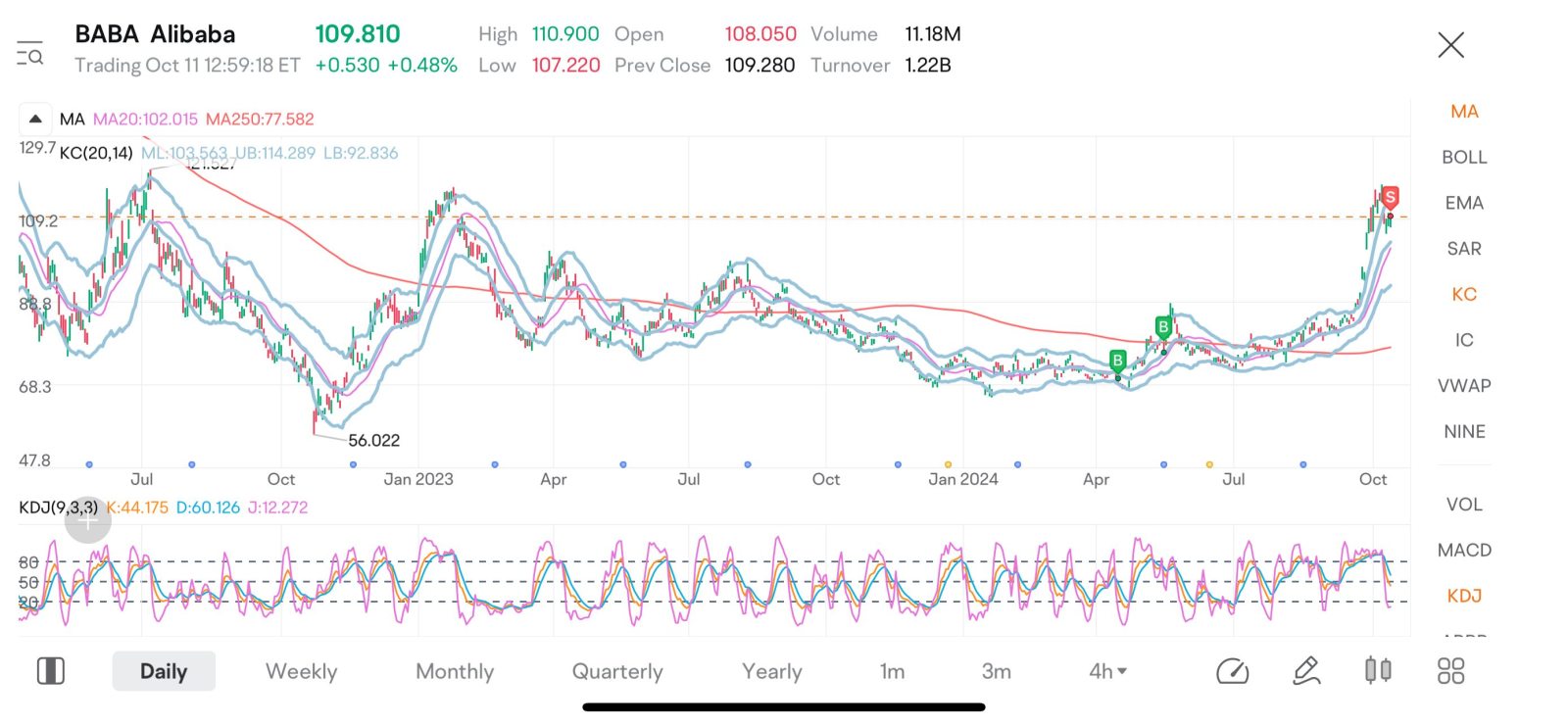Viewport: 1568px width, 725px height.
Task: Click the current price 109.810
Action: click(358, 34)
